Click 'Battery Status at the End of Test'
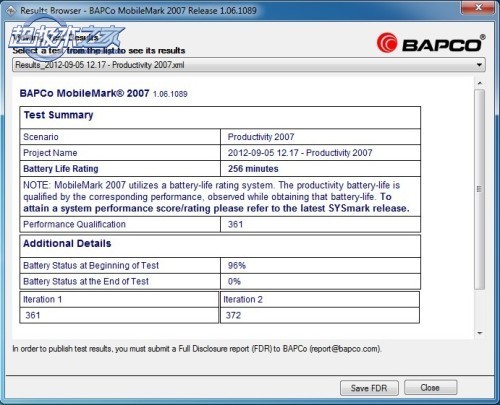 [x=86, y=282]
